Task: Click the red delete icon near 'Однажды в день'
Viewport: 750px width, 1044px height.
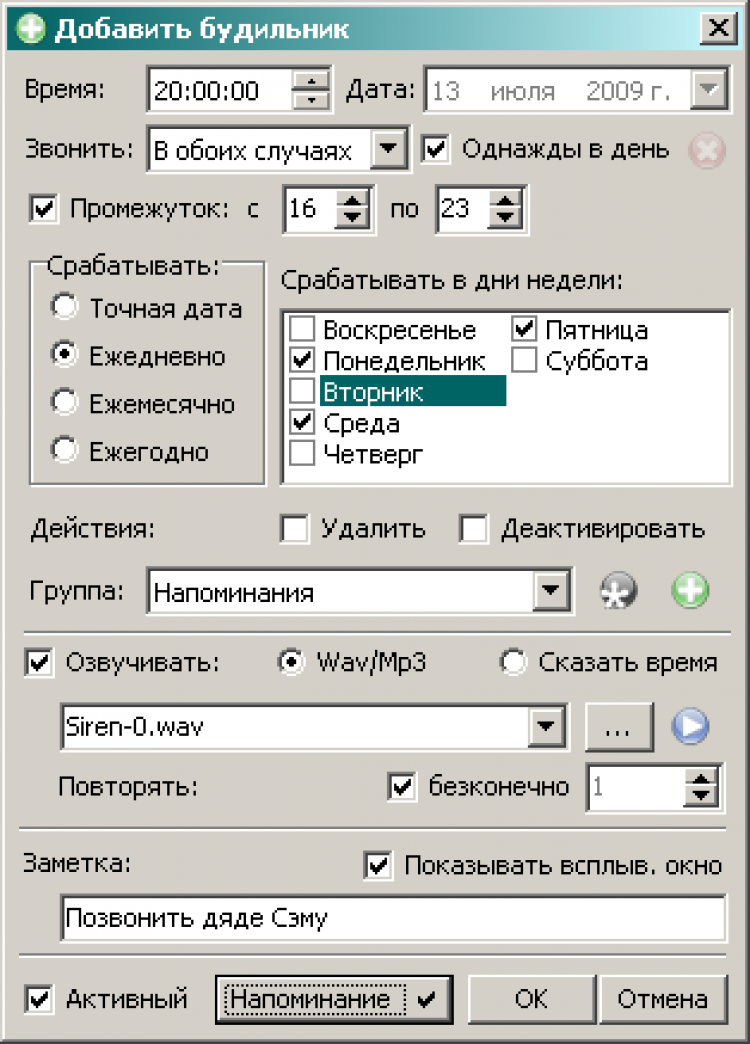Action: (x=706, y=151)
